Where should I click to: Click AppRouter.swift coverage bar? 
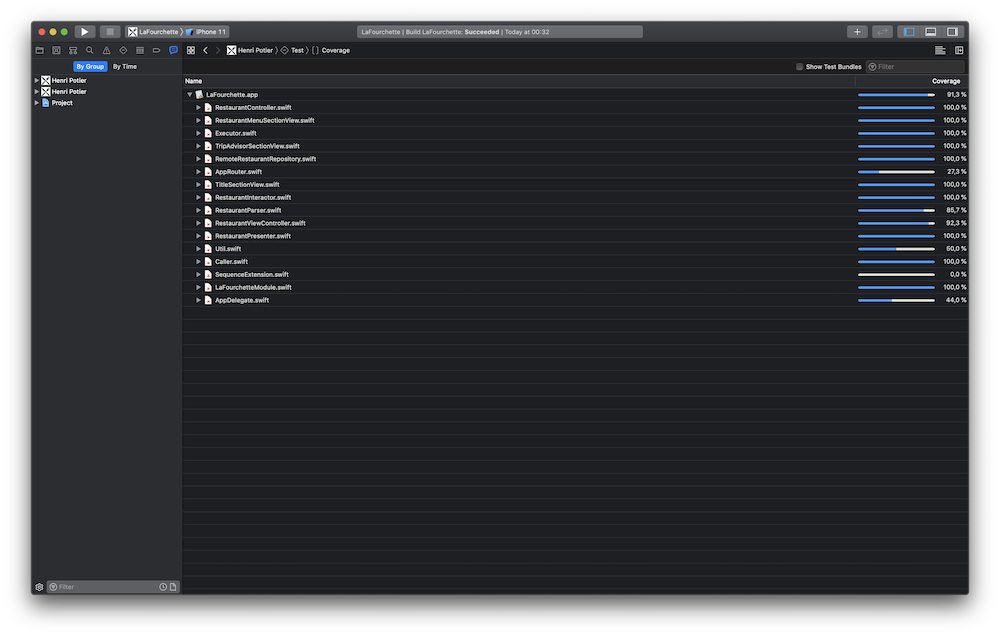point(896,172)
